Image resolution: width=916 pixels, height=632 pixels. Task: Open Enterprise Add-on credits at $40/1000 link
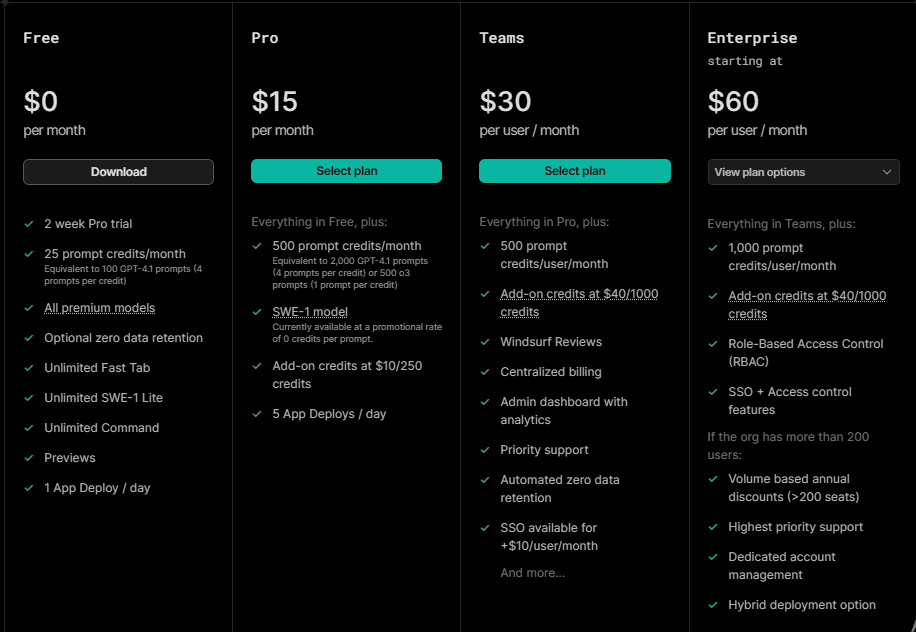click(x=807, y=305)
